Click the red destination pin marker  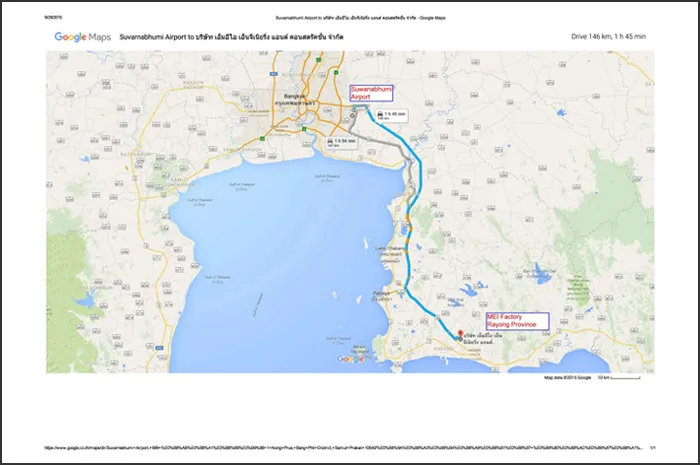point(461,334)
